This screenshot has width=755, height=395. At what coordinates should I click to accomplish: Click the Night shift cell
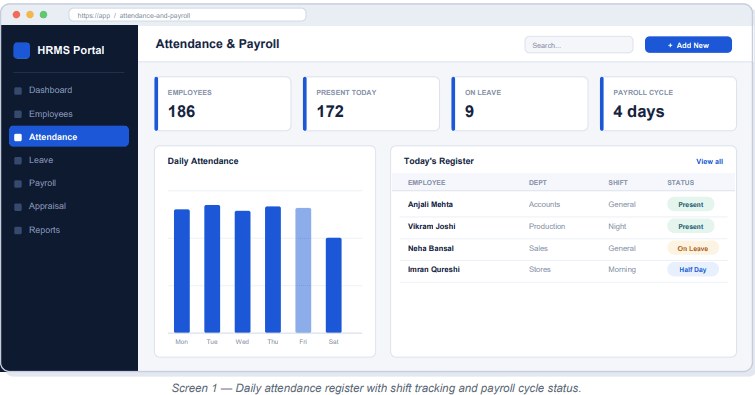click(x=617, y=226)
